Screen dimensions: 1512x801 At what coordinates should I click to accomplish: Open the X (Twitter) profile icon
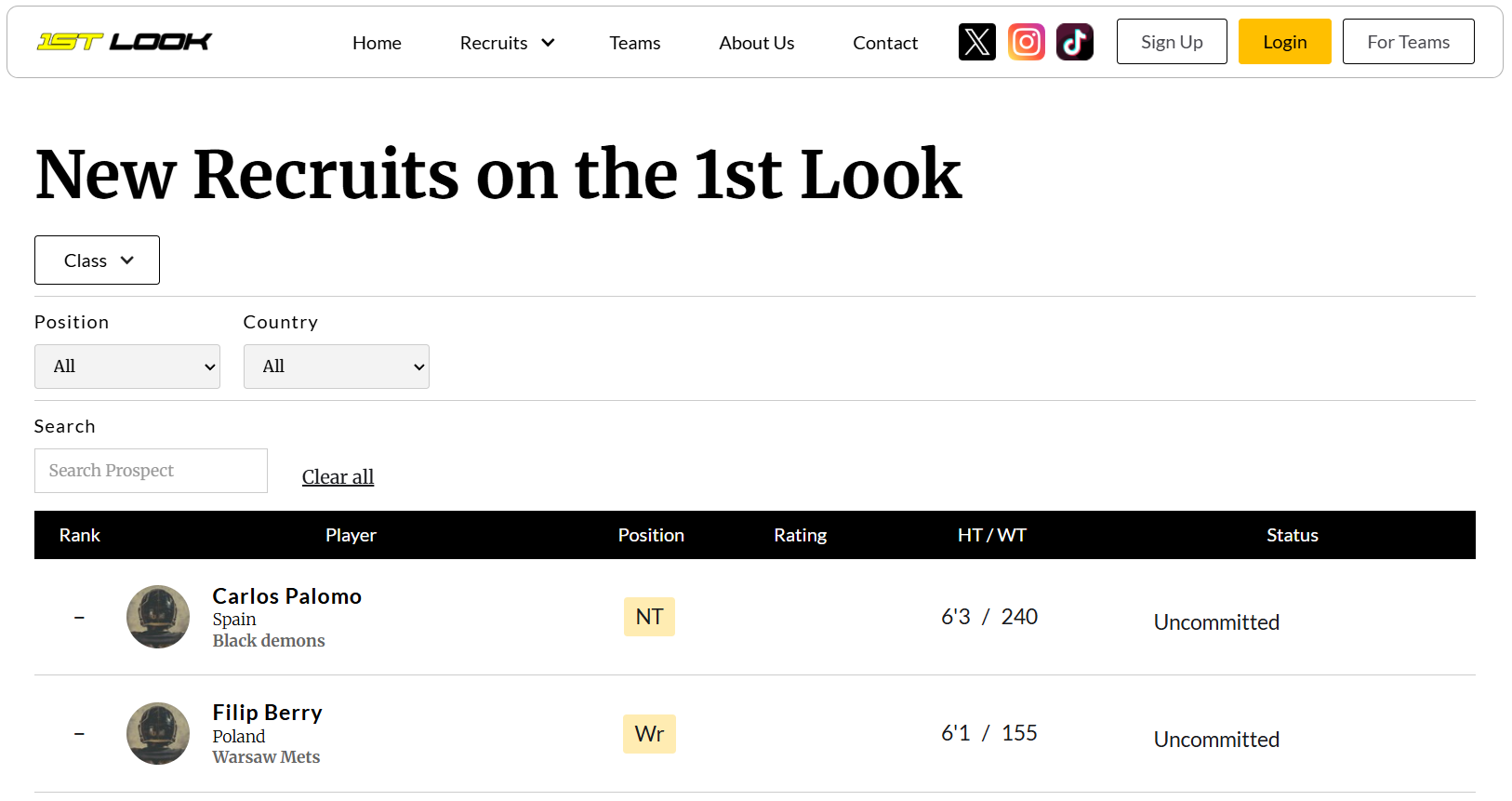click(976, 41)
